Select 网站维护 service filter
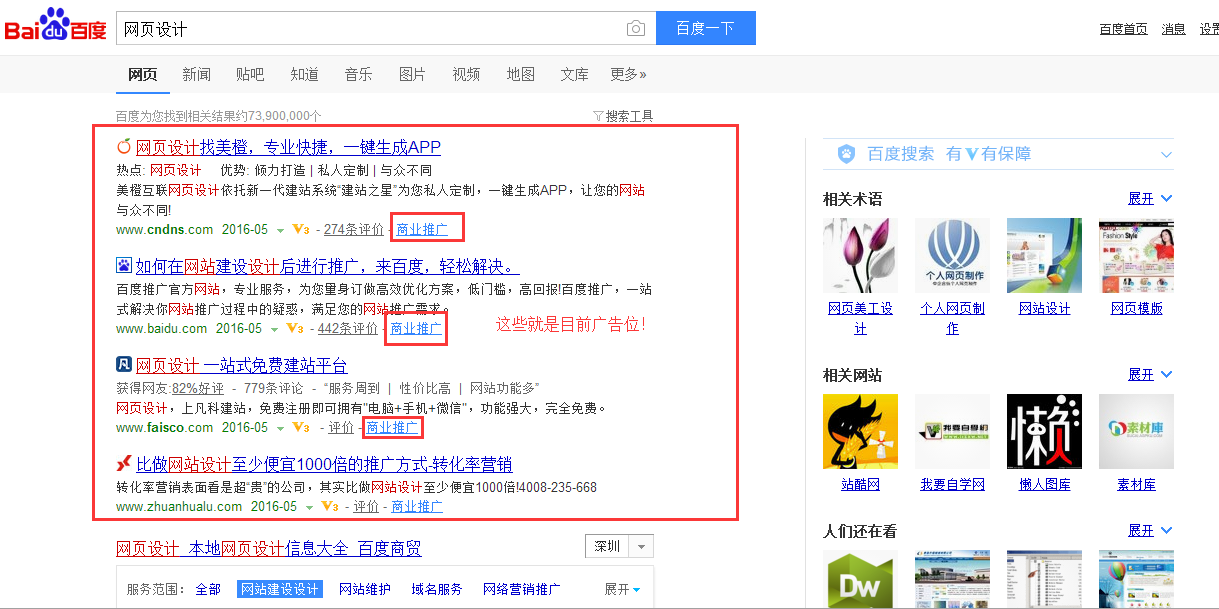The width and height of the screenshot is (1219, 609). point(365,589)
